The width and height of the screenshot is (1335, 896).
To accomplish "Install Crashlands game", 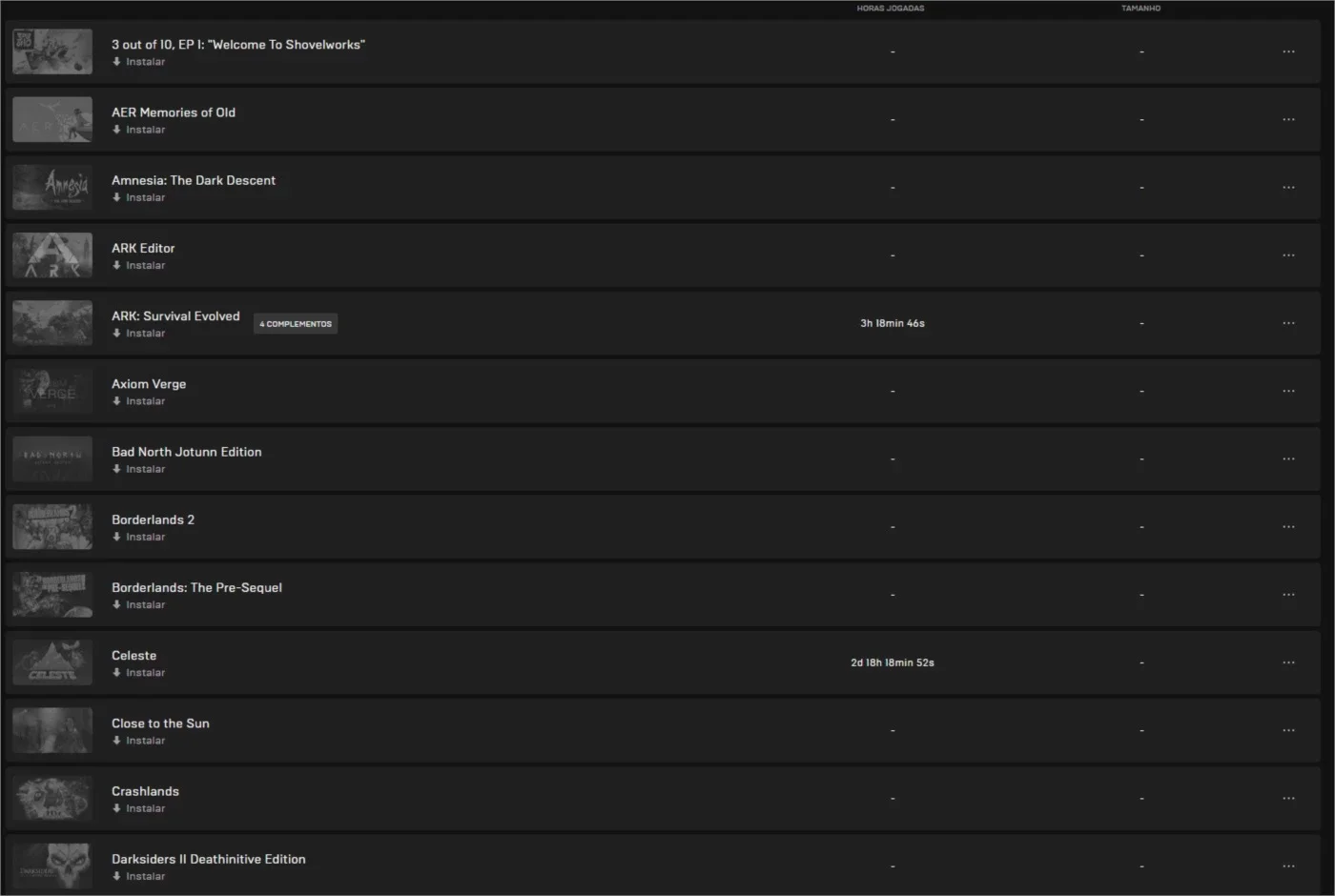I will click(138, 808).
